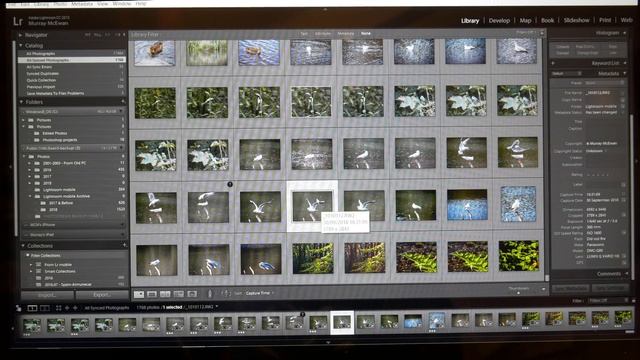The width and height of the screenshot is (640, 360).
Task: Collapse the Lightroom mobile Archive folder
Action: 30,196
